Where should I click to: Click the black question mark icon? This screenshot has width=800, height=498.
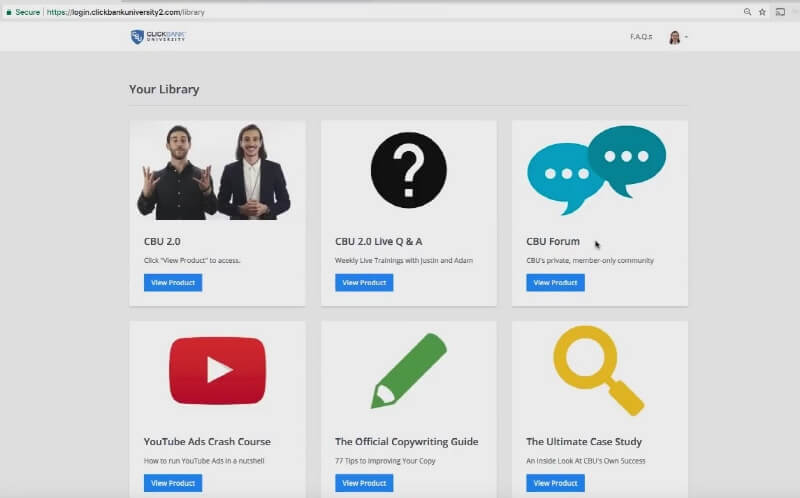click(409, 170)
